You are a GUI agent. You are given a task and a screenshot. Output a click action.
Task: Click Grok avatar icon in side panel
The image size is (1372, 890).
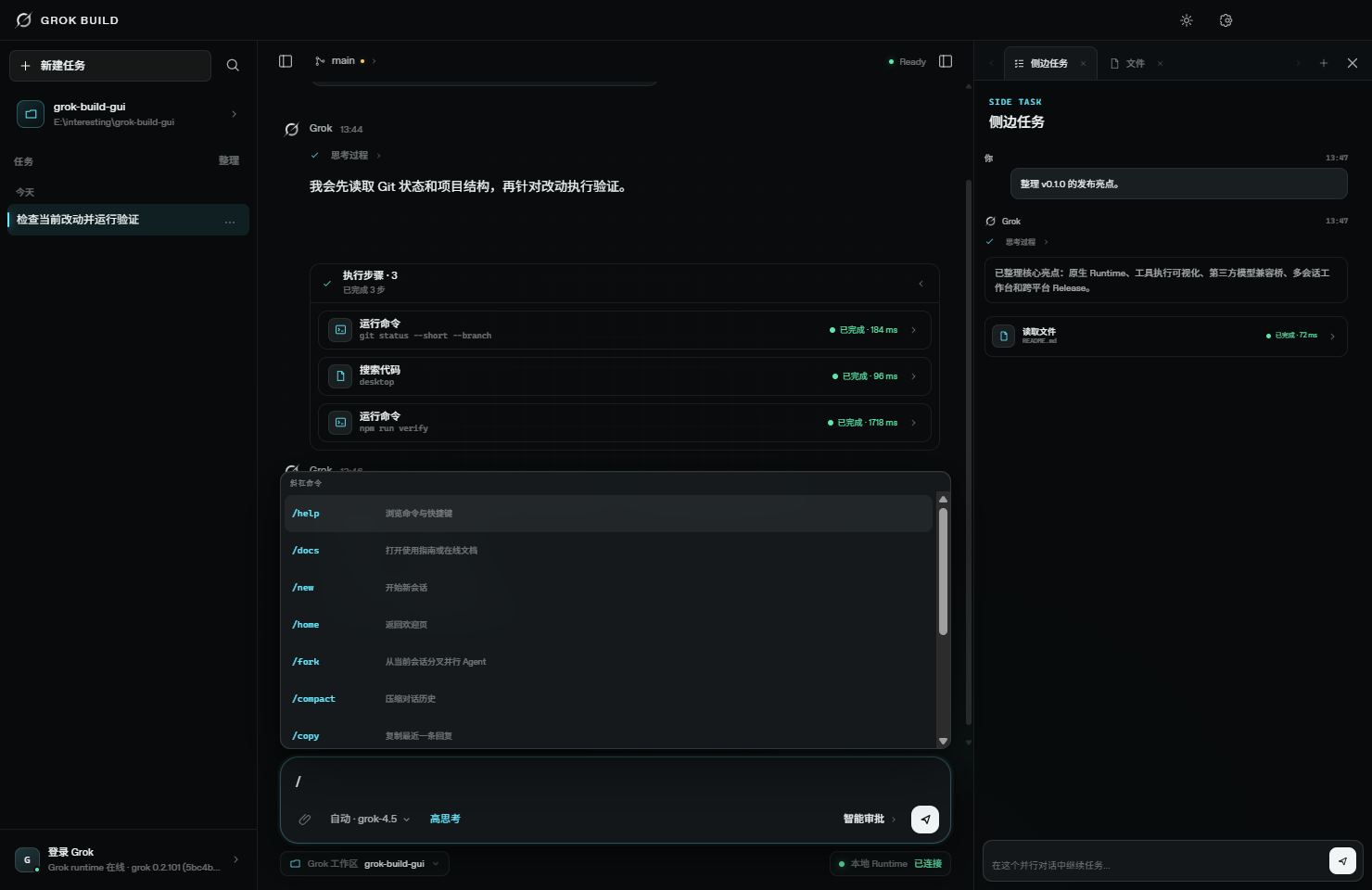tap(991, 222)
